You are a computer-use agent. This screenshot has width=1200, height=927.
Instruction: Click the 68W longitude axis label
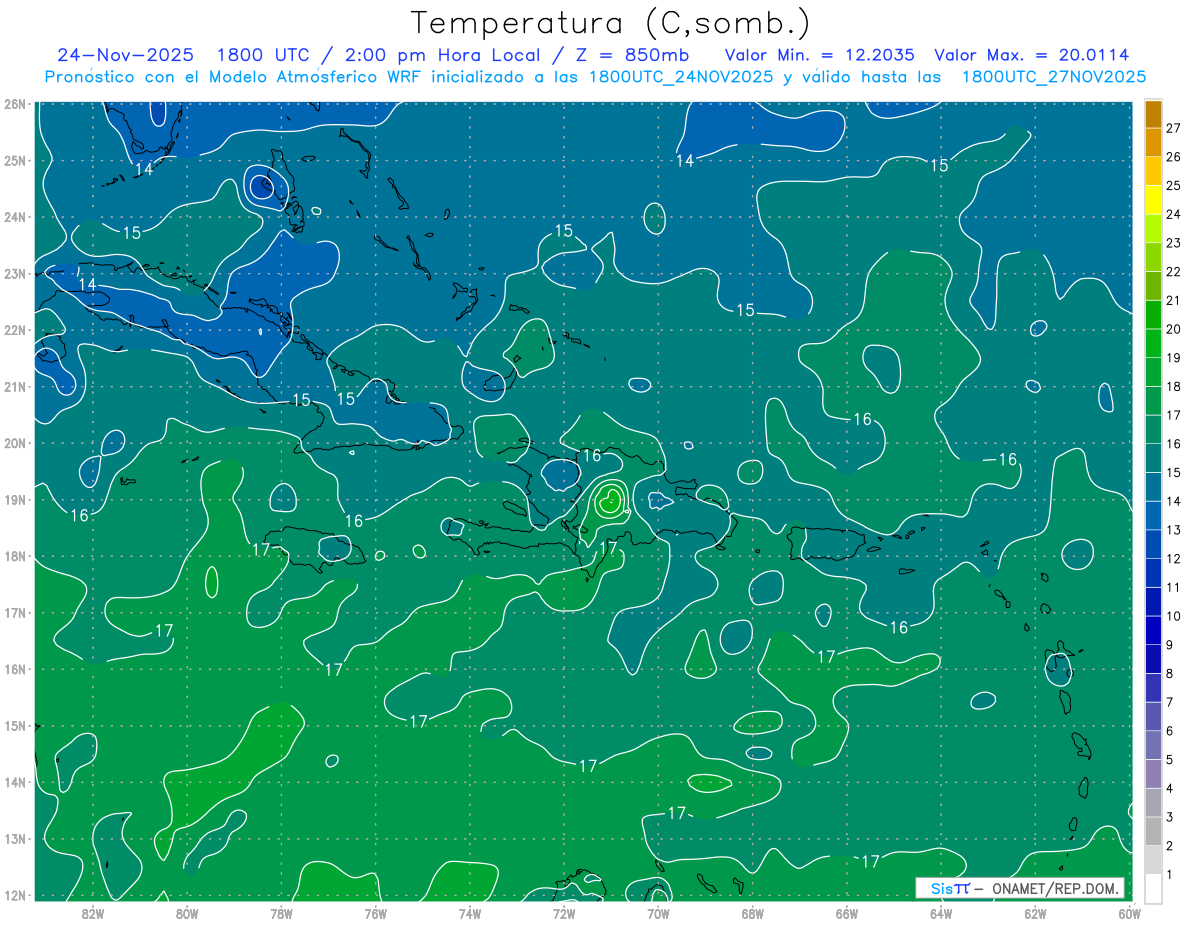(752, 913)
